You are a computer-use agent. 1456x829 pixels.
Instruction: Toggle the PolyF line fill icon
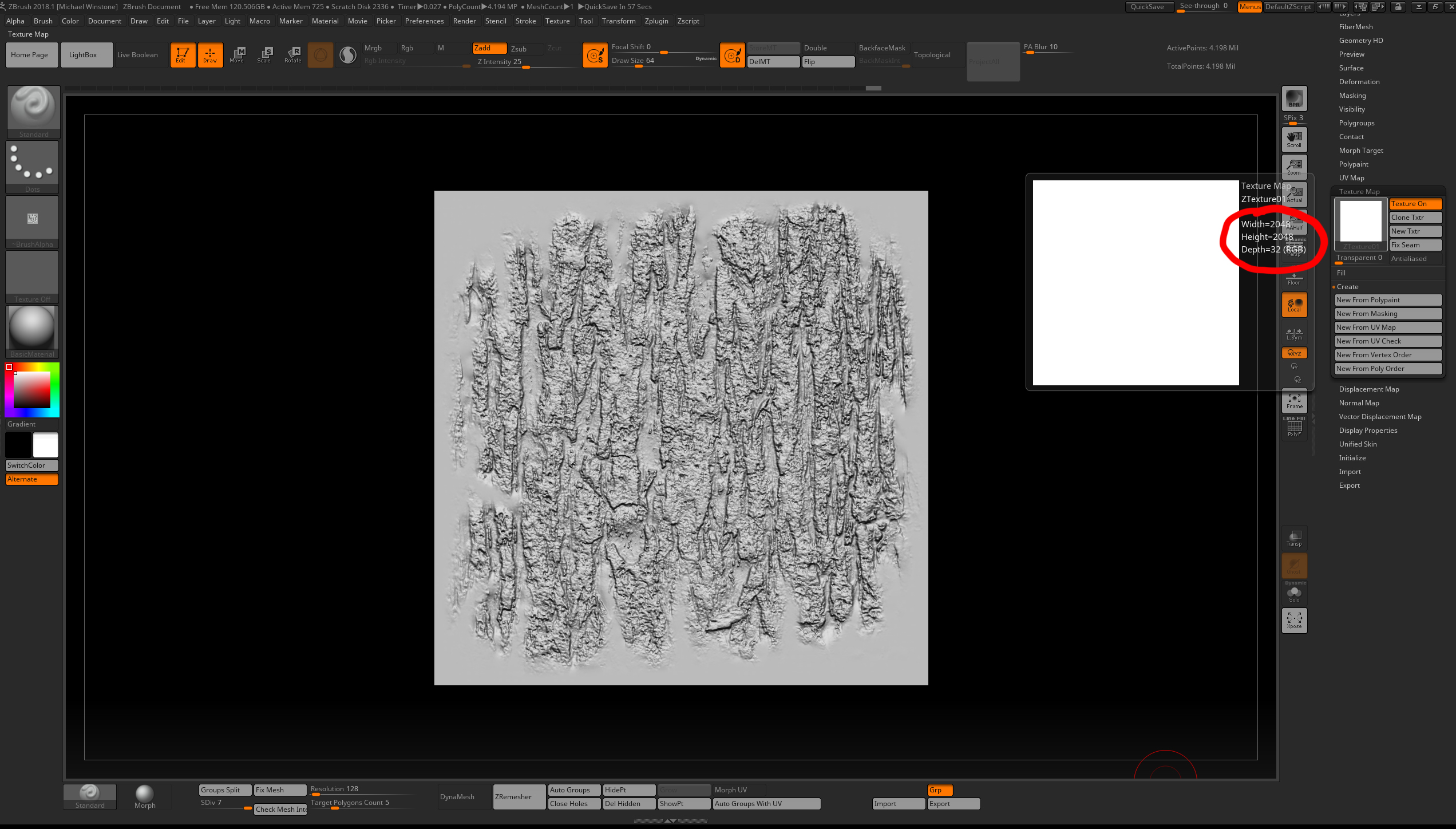1294,428
